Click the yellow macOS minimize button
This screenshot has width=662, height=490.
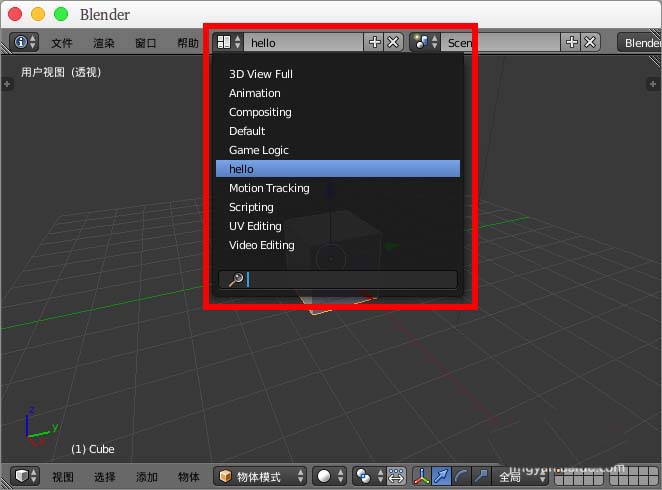38,14
